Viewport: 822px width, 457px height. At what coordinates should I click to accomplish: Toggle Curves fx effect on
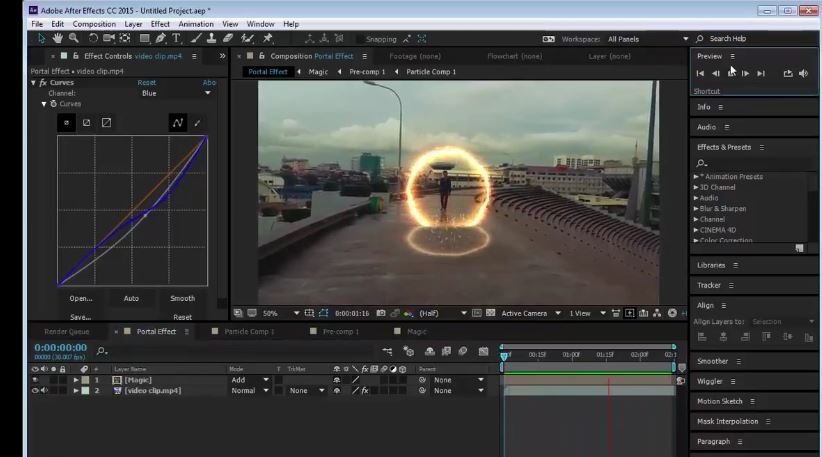point(43,83)
